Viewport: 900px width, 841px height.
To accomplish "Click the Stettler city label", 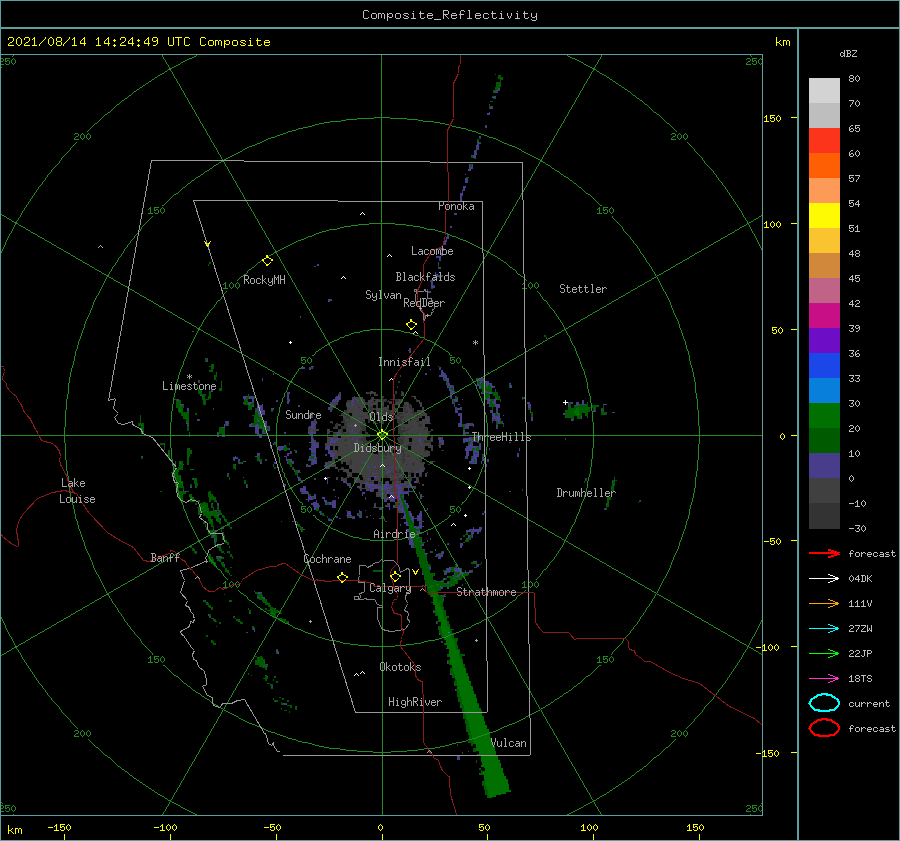I will 583,289.
